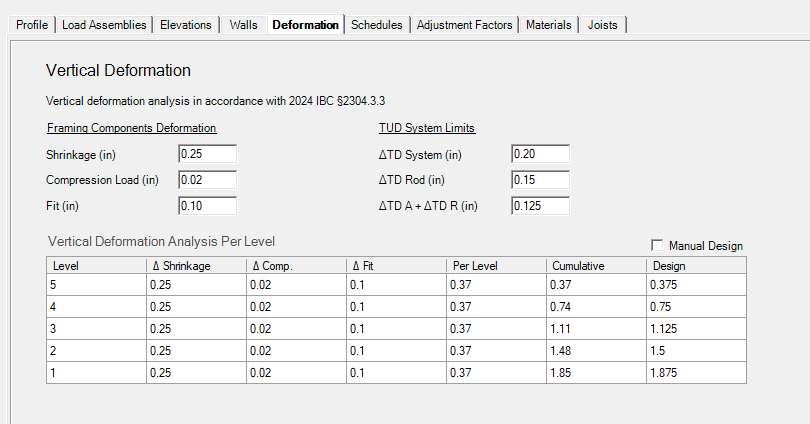Click the Design column header
The height and width of the screenshot is (424, 810).
coord(696,265)
